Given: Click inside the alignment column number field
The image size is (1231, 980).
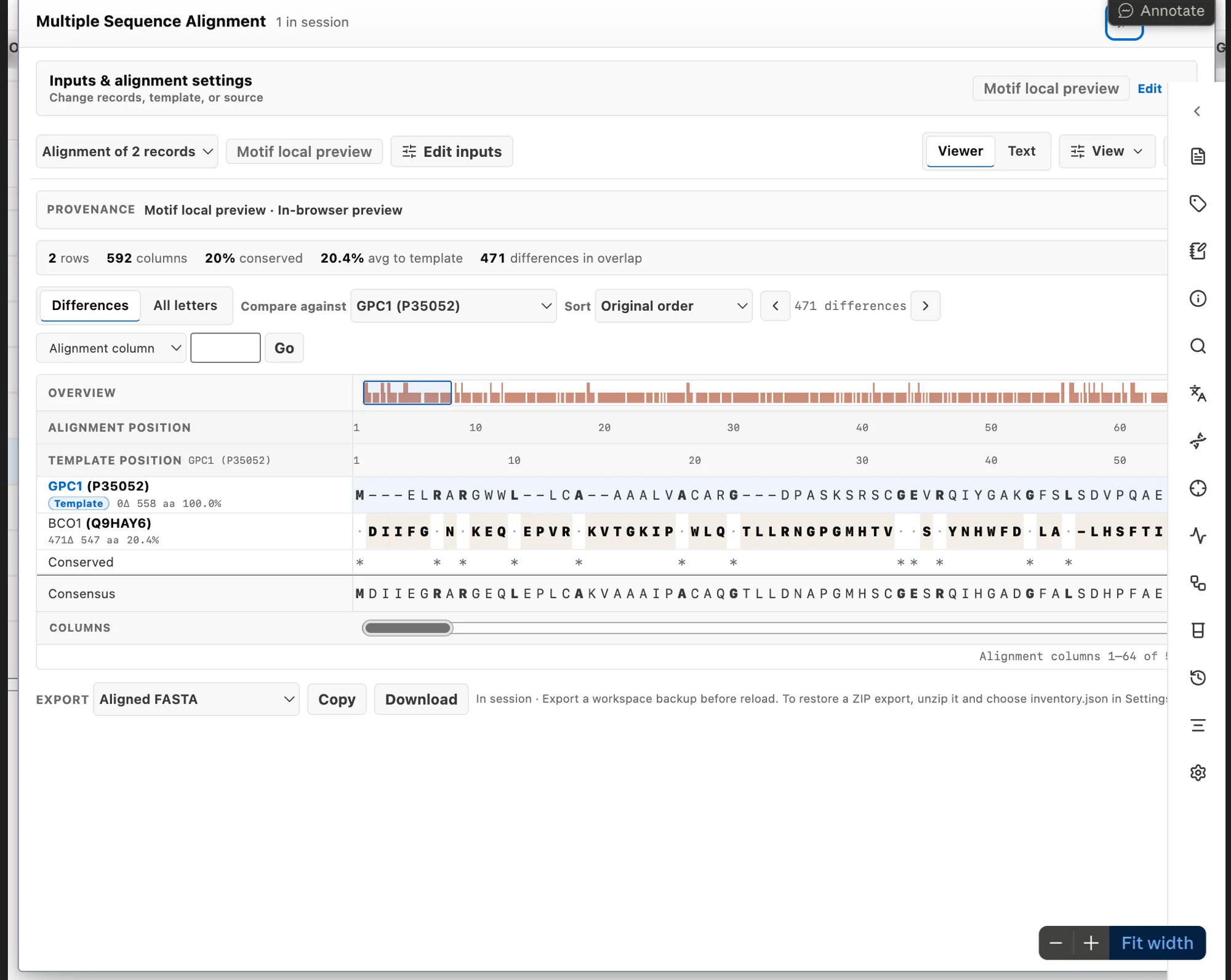Looking at the screenshot, I should 225,348.
